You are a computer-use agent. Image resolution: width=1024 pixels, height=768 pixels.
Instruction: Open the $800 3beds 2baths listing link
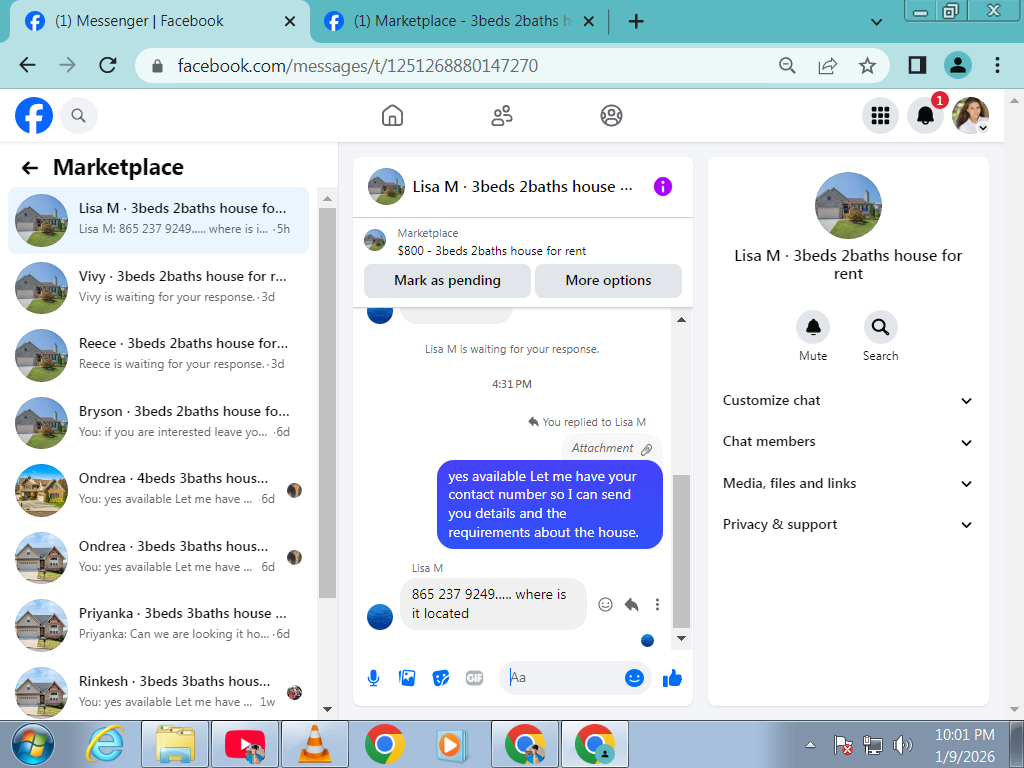[x=491, y=251]
